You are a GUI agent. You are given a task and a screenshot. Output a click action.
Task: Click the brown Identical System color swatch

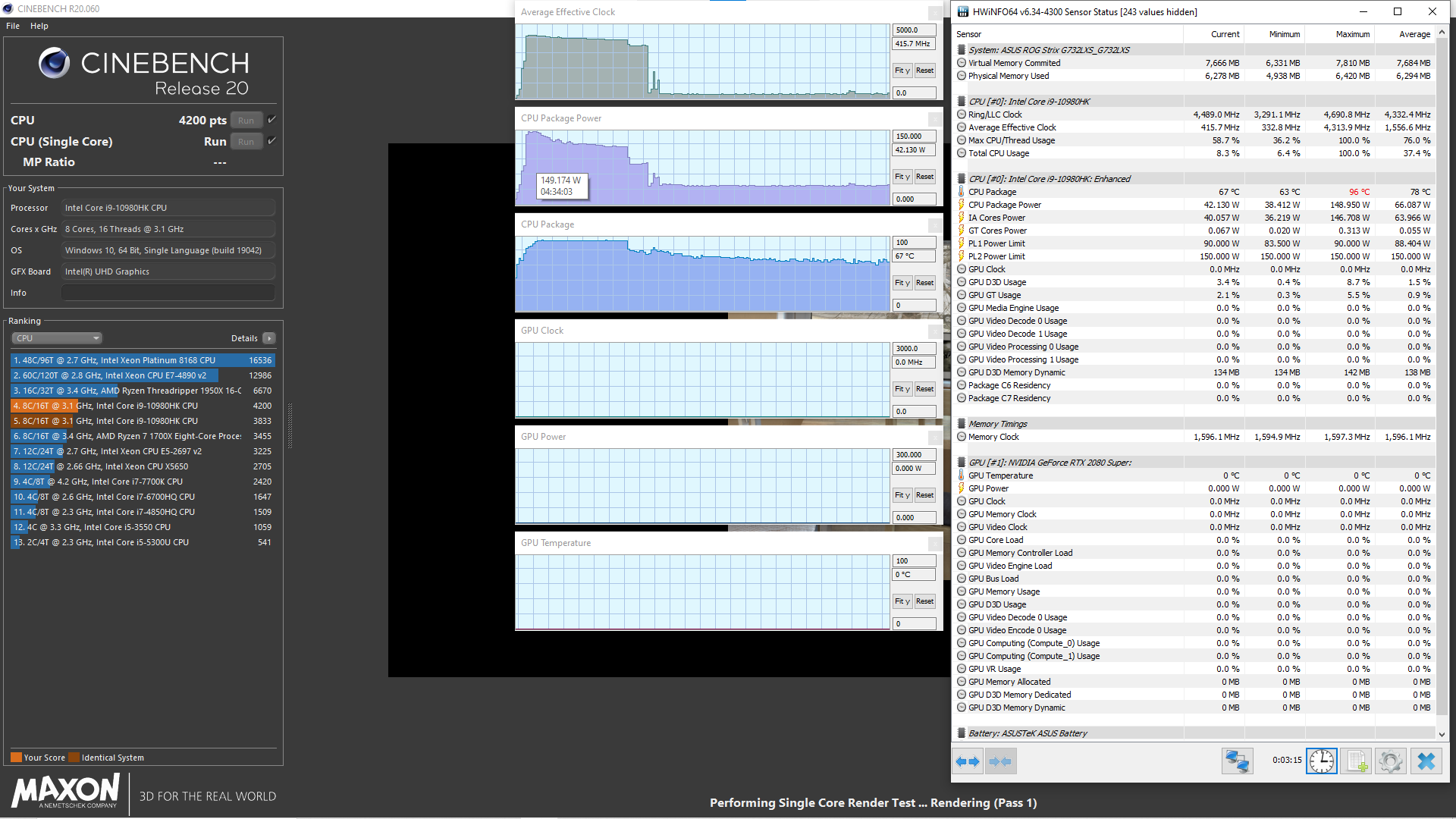(74, 758)
